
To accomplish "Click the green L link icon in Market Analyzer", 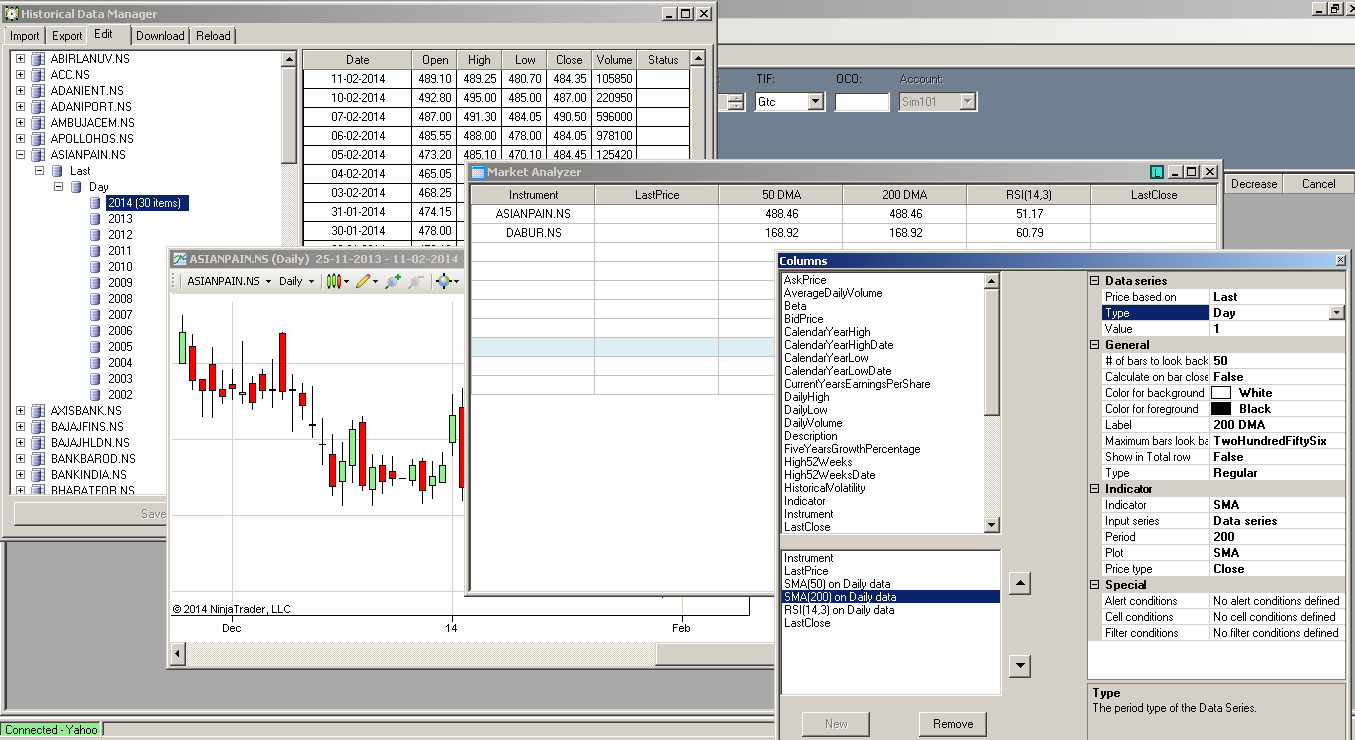I will point(1157,172).
